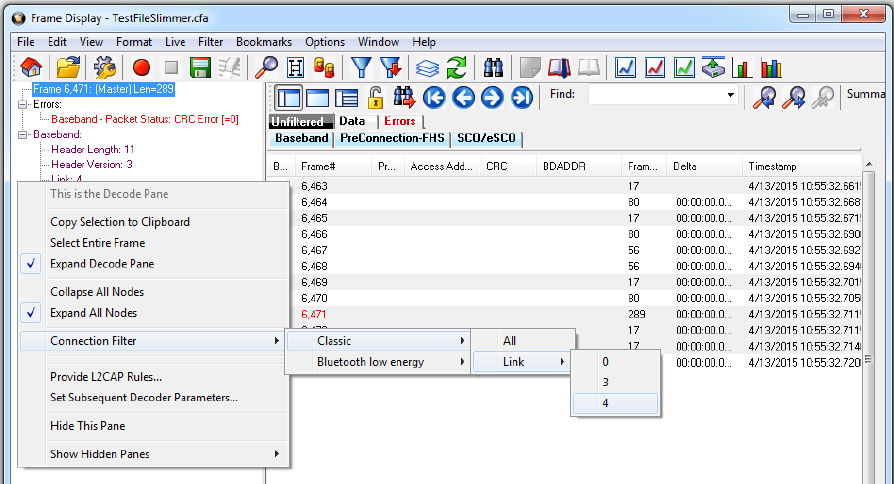Image resolution: width=894 pixels, height=484 pixels.
Task: Go to first frame arrow button
Action: coord(434,97)
